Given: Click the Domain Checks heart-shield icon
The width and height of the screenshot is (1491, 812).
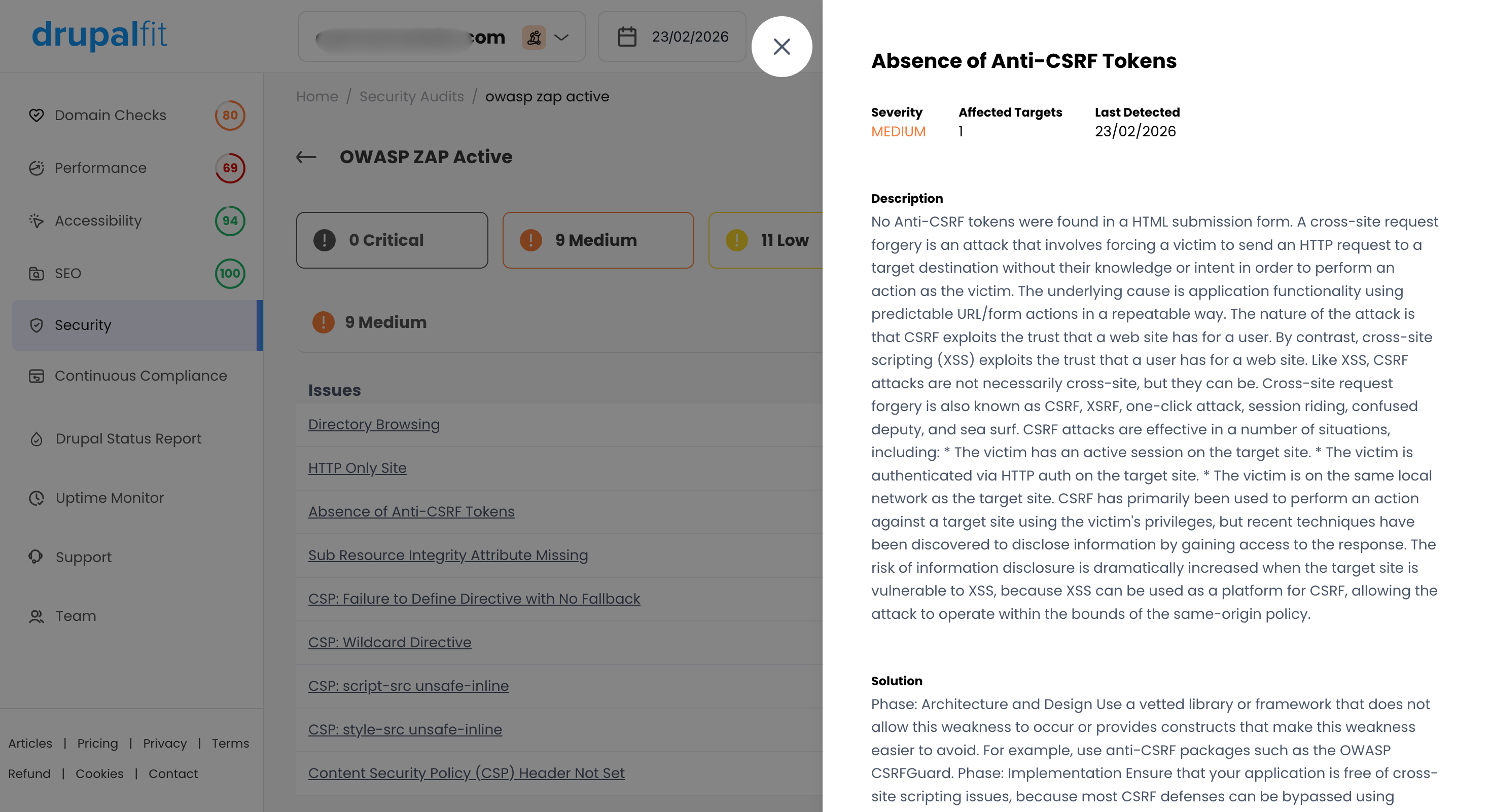Looking at the screenshot, I should pyautogui.click(x=37, y=115).
